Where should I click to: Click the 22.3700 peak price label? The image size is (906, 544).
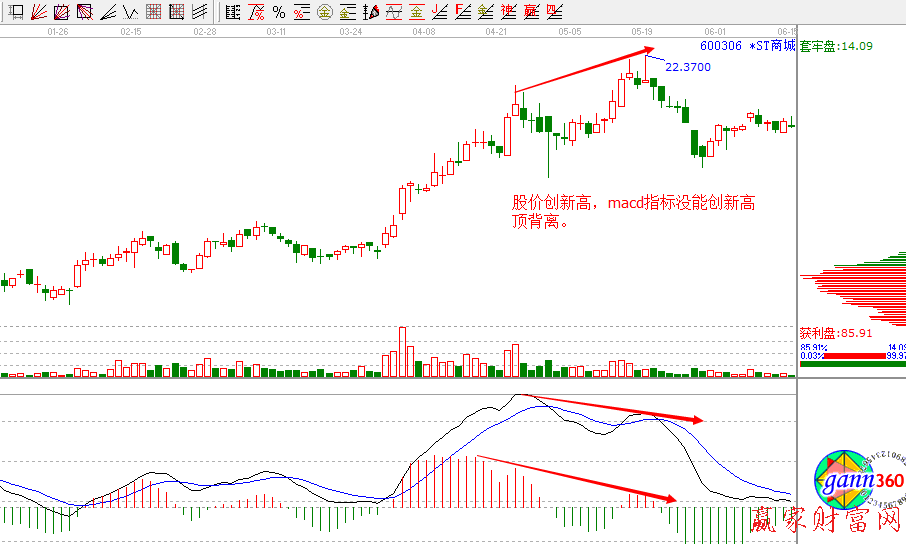[x=688, y=67]
